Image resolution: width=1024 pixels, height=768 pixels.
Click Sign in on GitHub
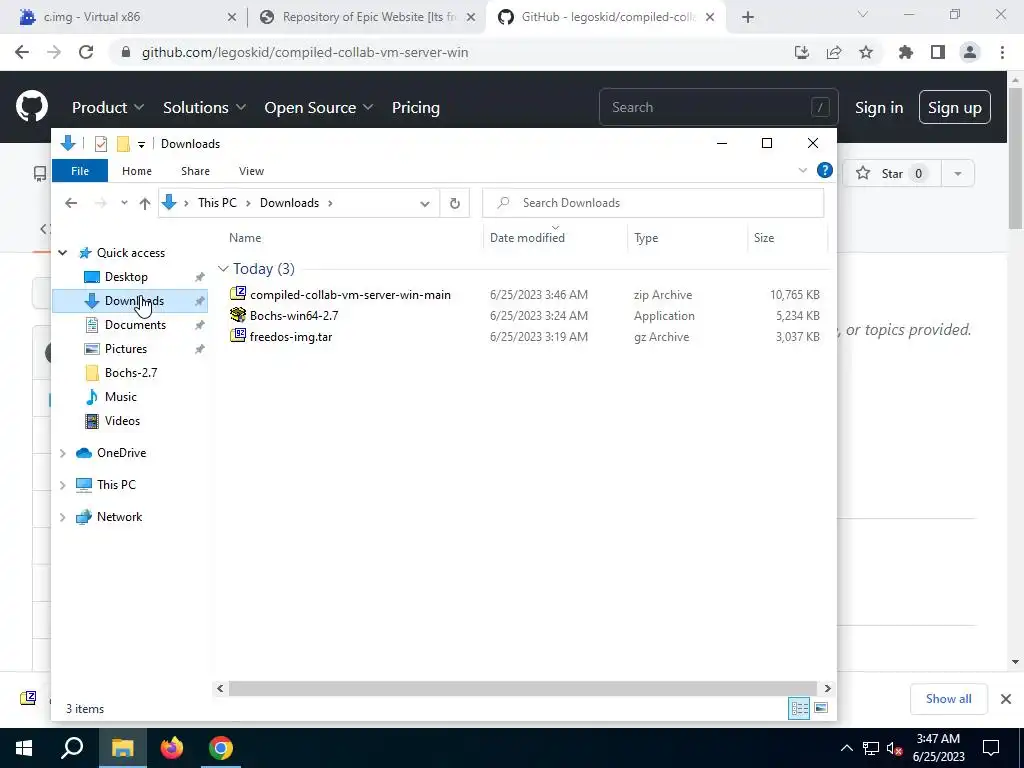pos(879,107)
